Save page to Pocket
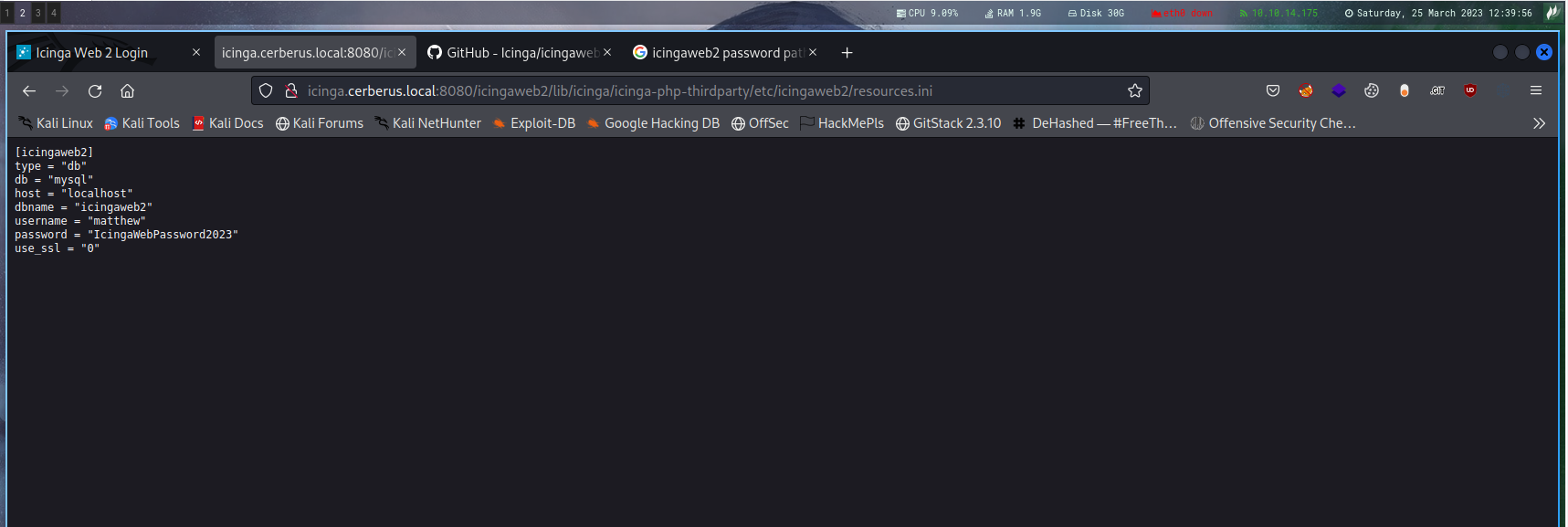Screen dimensions: 1568x527 tap(1273, 90)
